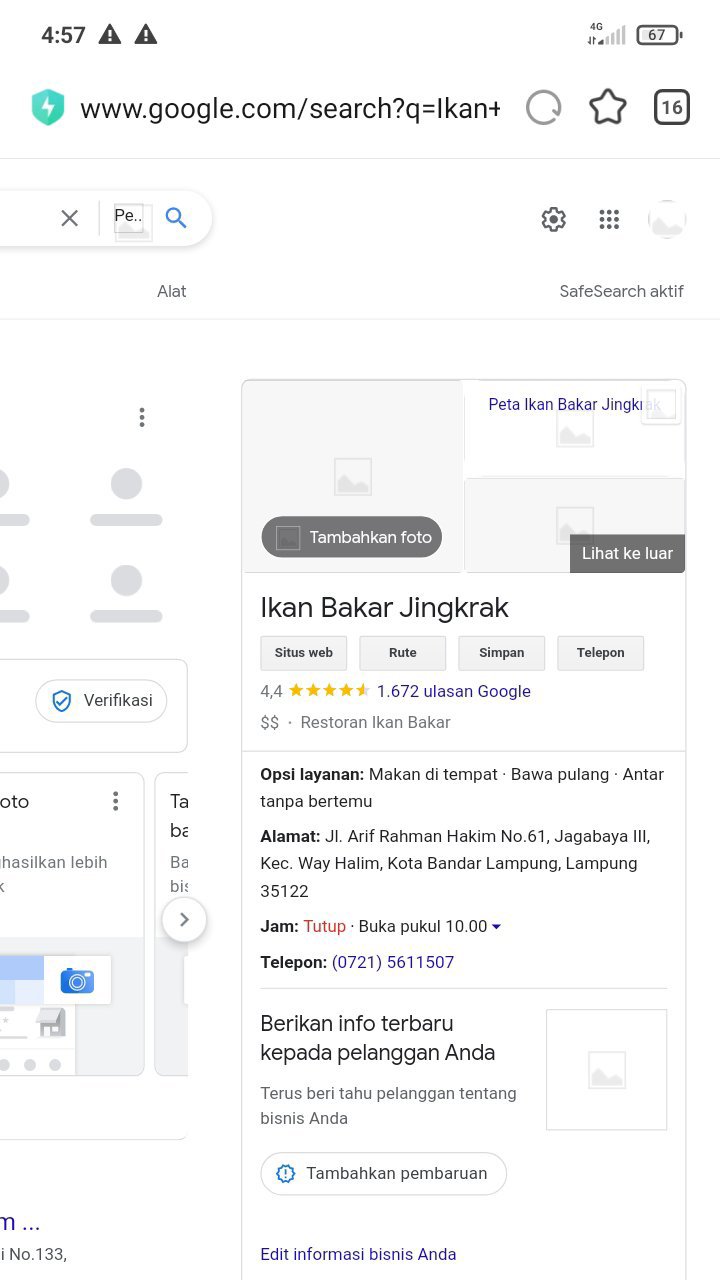This screenshot has height=1280, width=720.
Task: Open 1.672 ulasan Google reviews link
Action: (453, 691)
